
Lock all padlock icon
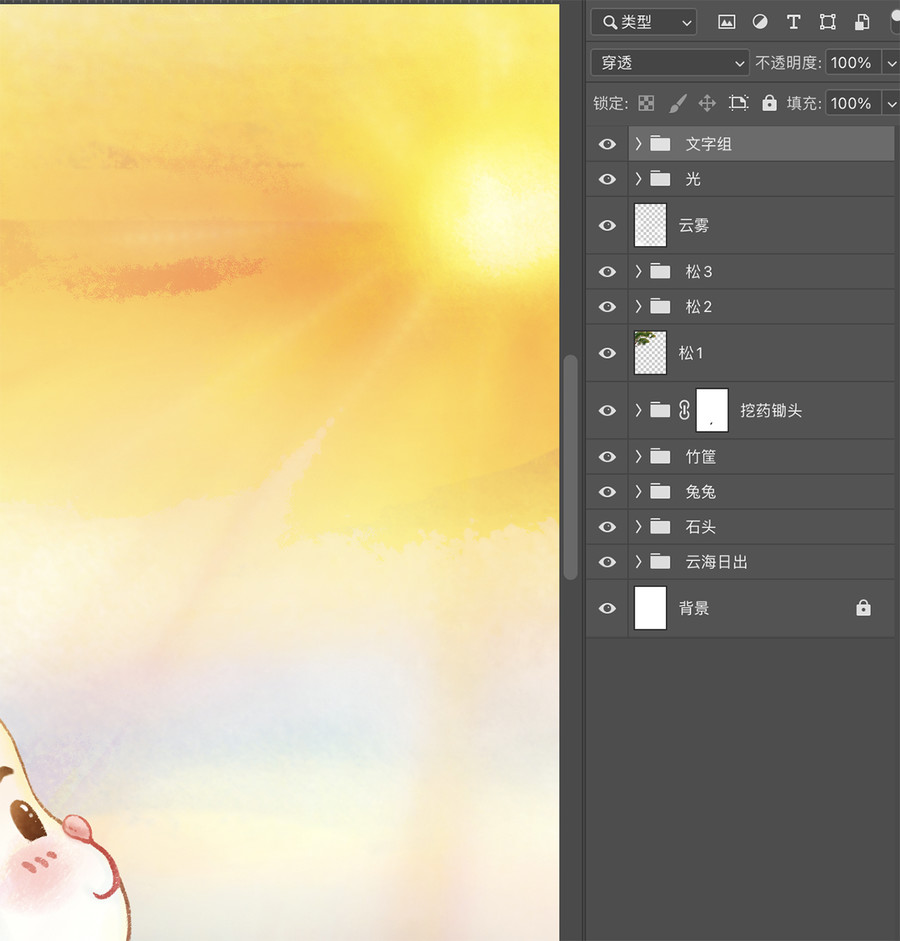(x=769, y=103)
